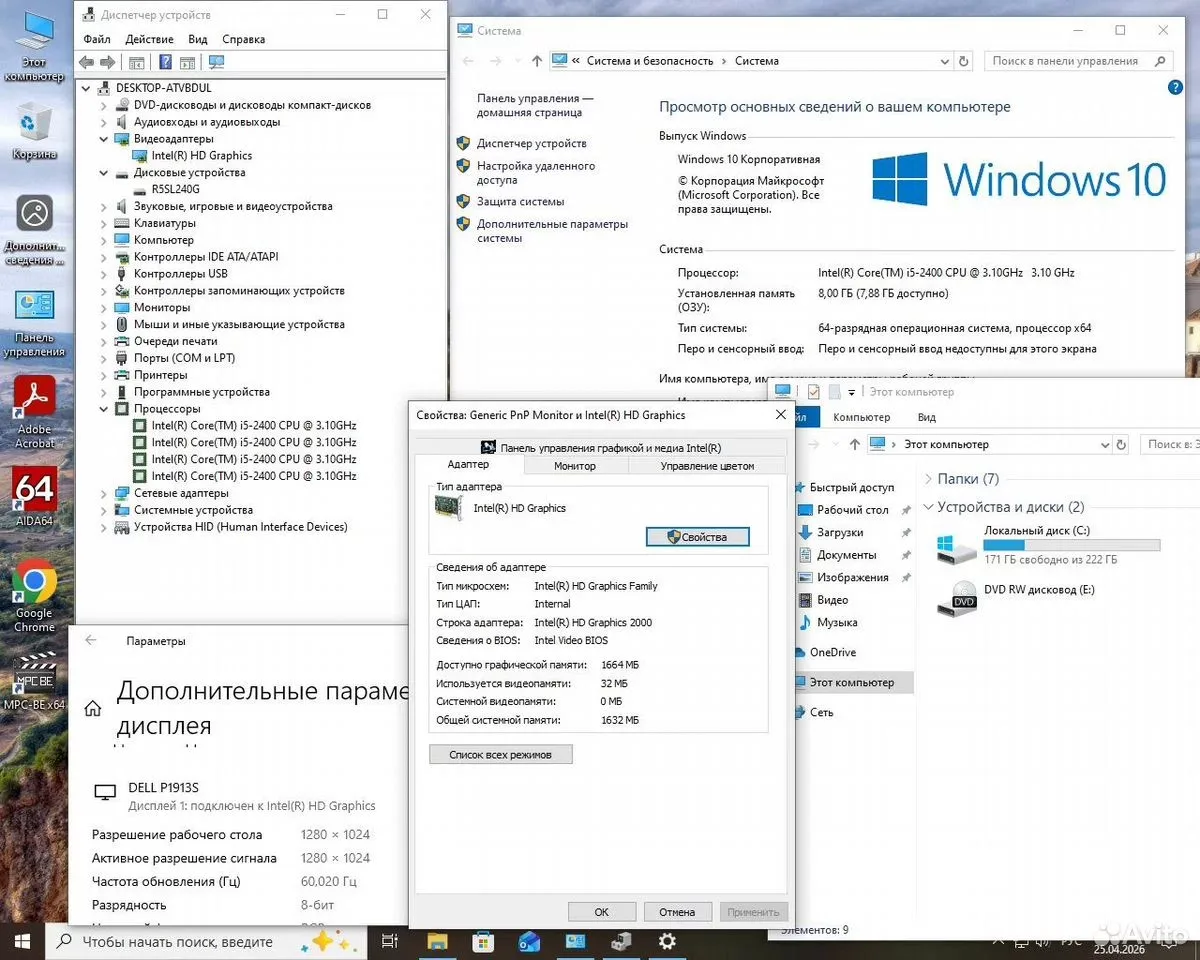Expand the Контроллеры USB node
This screenshot has height=960, width=1200.
tap(104, 274)
